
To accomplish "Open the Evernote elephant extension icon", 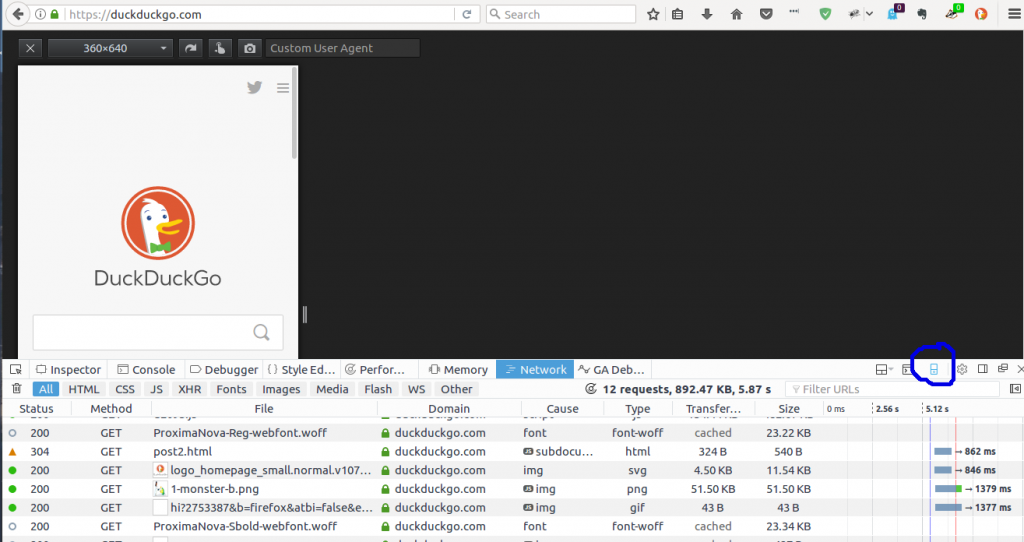I will [922, 14].
